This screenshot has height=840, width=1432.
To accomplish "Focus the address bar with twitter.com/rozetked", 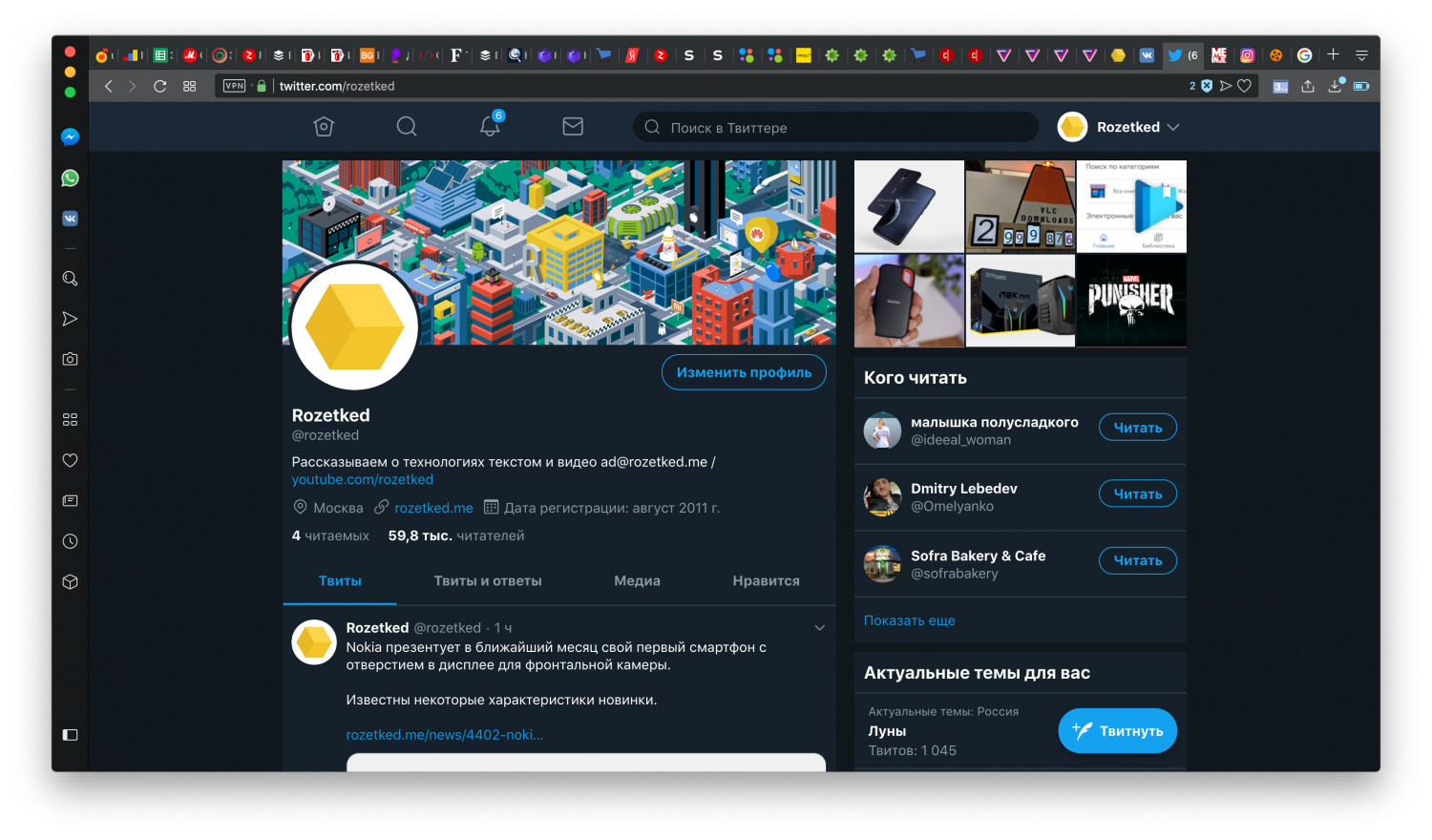I will click(x=337, y=86).
